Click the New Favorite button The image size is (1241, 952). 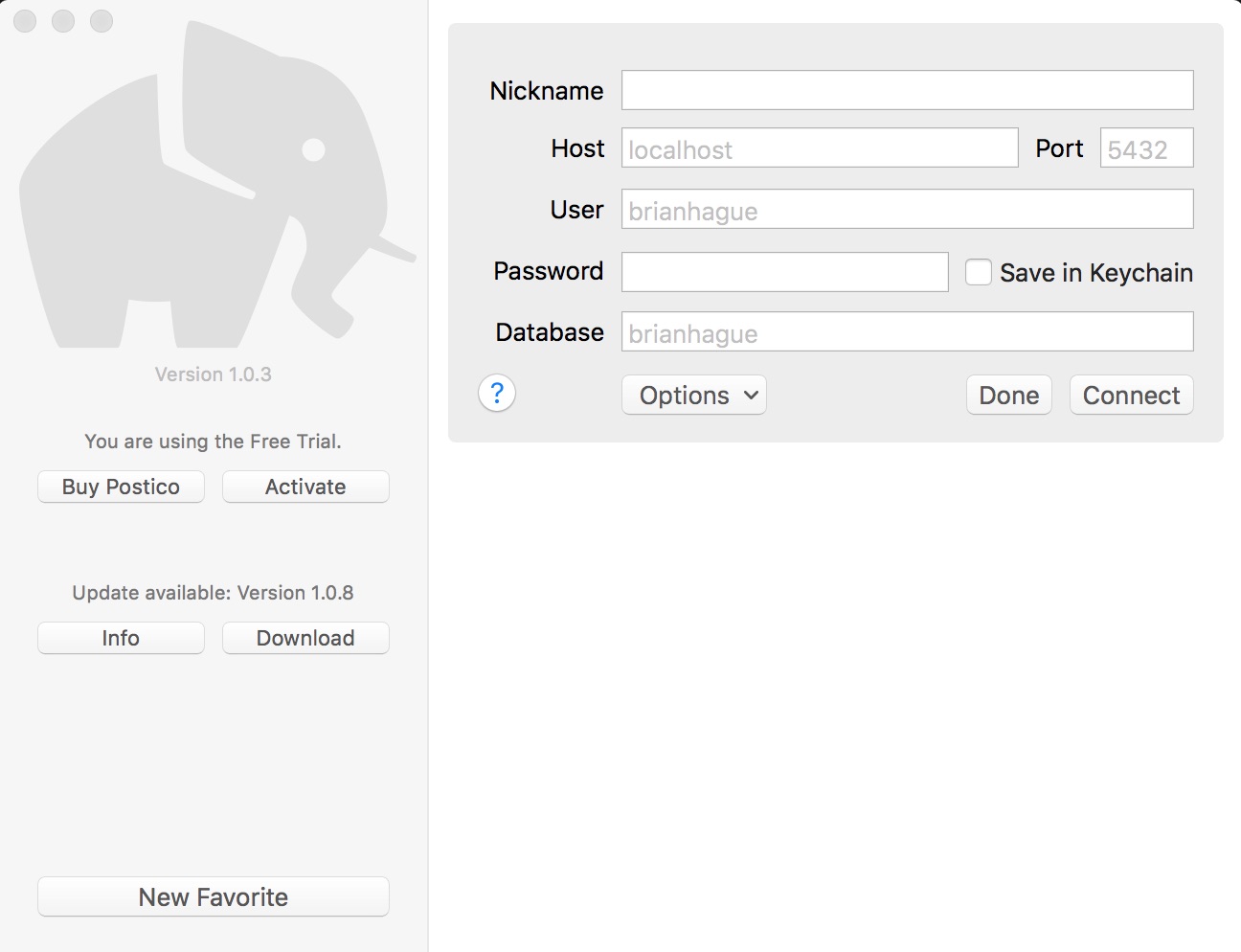click(214, 896)
